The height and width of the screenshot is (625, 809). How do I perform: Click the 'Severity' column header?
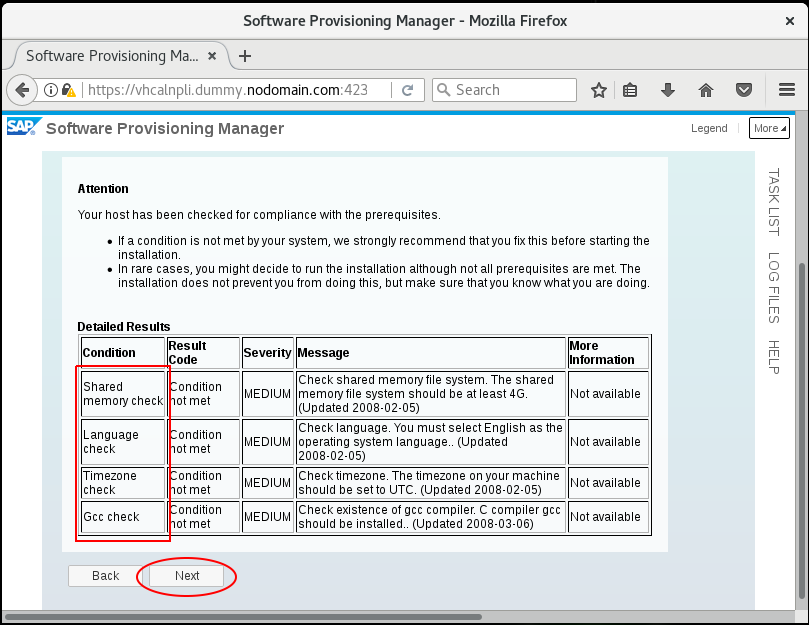267,352
